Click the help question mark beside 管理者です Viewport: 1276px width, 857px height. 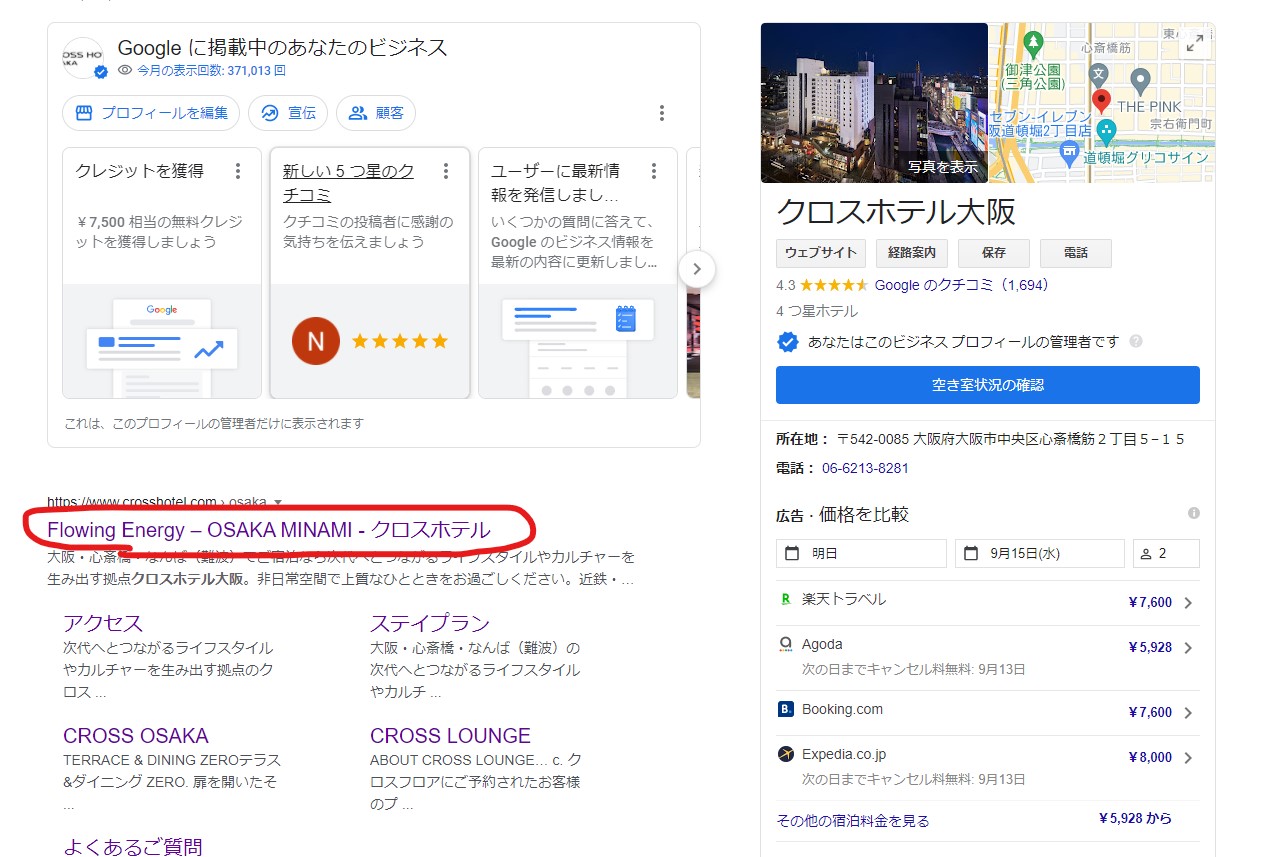coord(1135,342)
